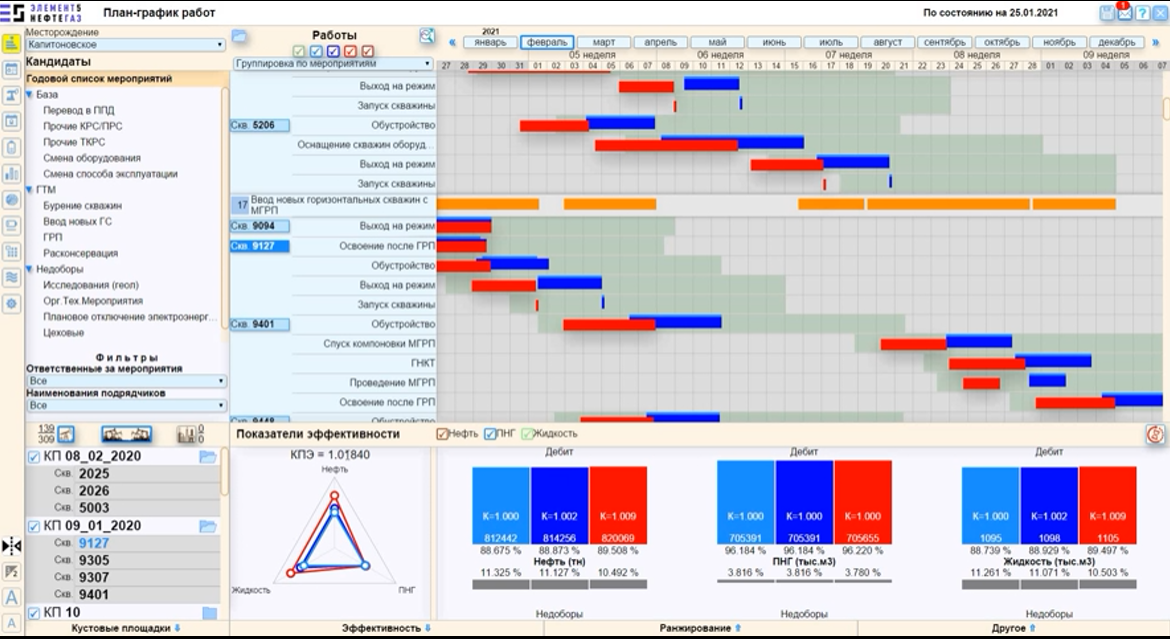Viewport: 1170px width, 639px height.
Task: Open the Ответственные за мероприятия dropdown
Action: [x=126, y=381]
